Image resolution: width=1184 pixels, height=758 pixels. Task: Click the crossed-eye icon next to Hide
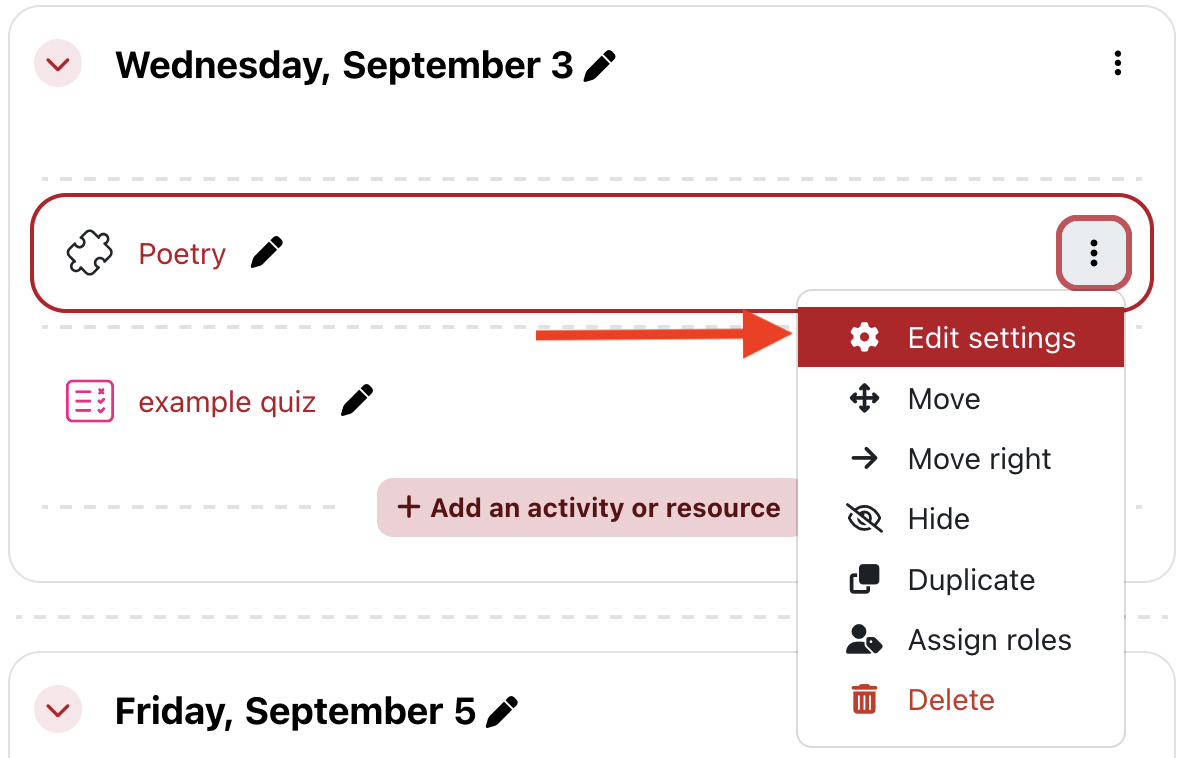pyautogui.click(x=866, y=518)
